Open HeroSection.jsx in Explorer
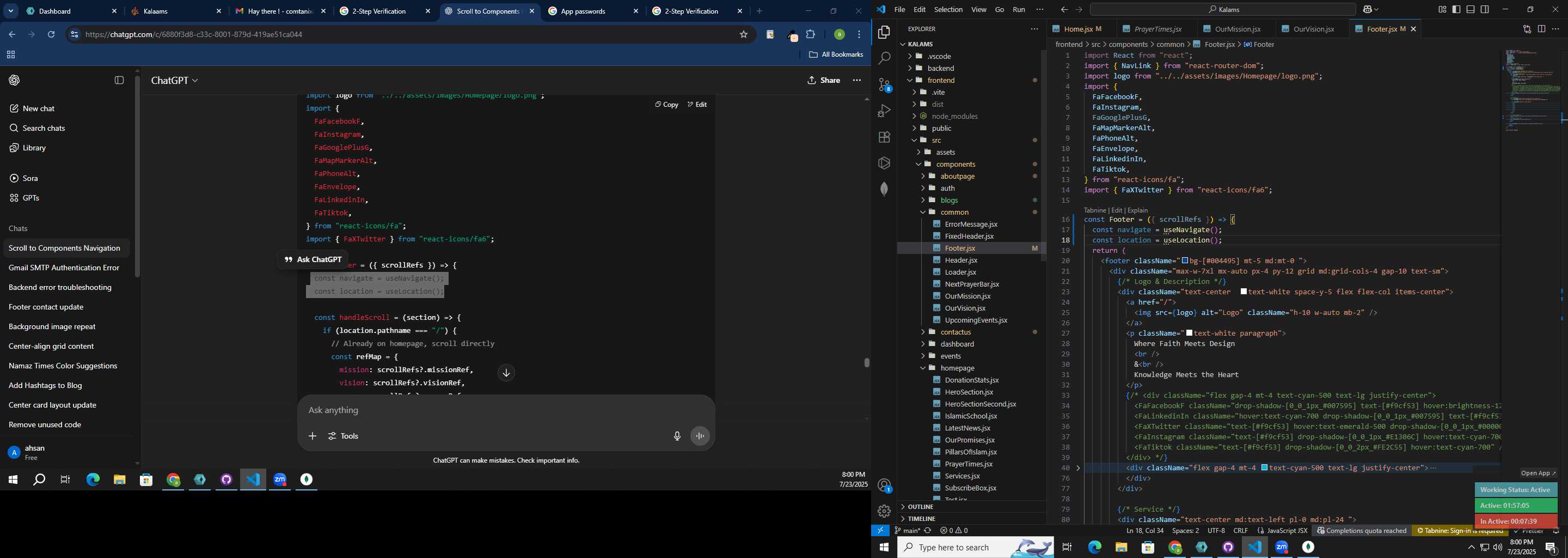Image resolution: width=1568 pixels, height=558 pixels. 969,392
